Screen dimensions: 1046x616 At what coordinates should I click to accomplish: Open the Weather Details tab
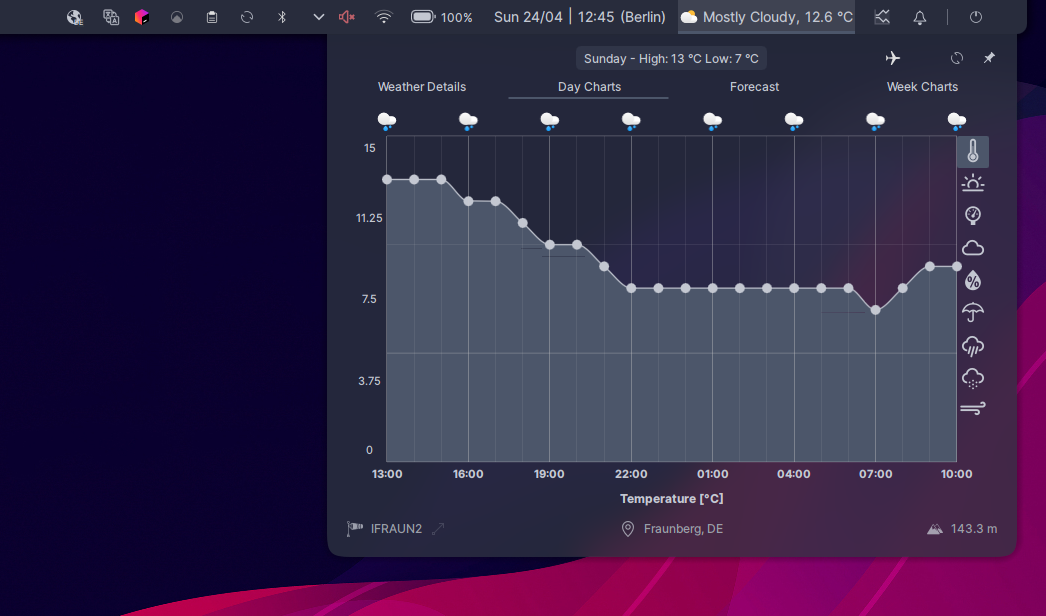point(422,87)
